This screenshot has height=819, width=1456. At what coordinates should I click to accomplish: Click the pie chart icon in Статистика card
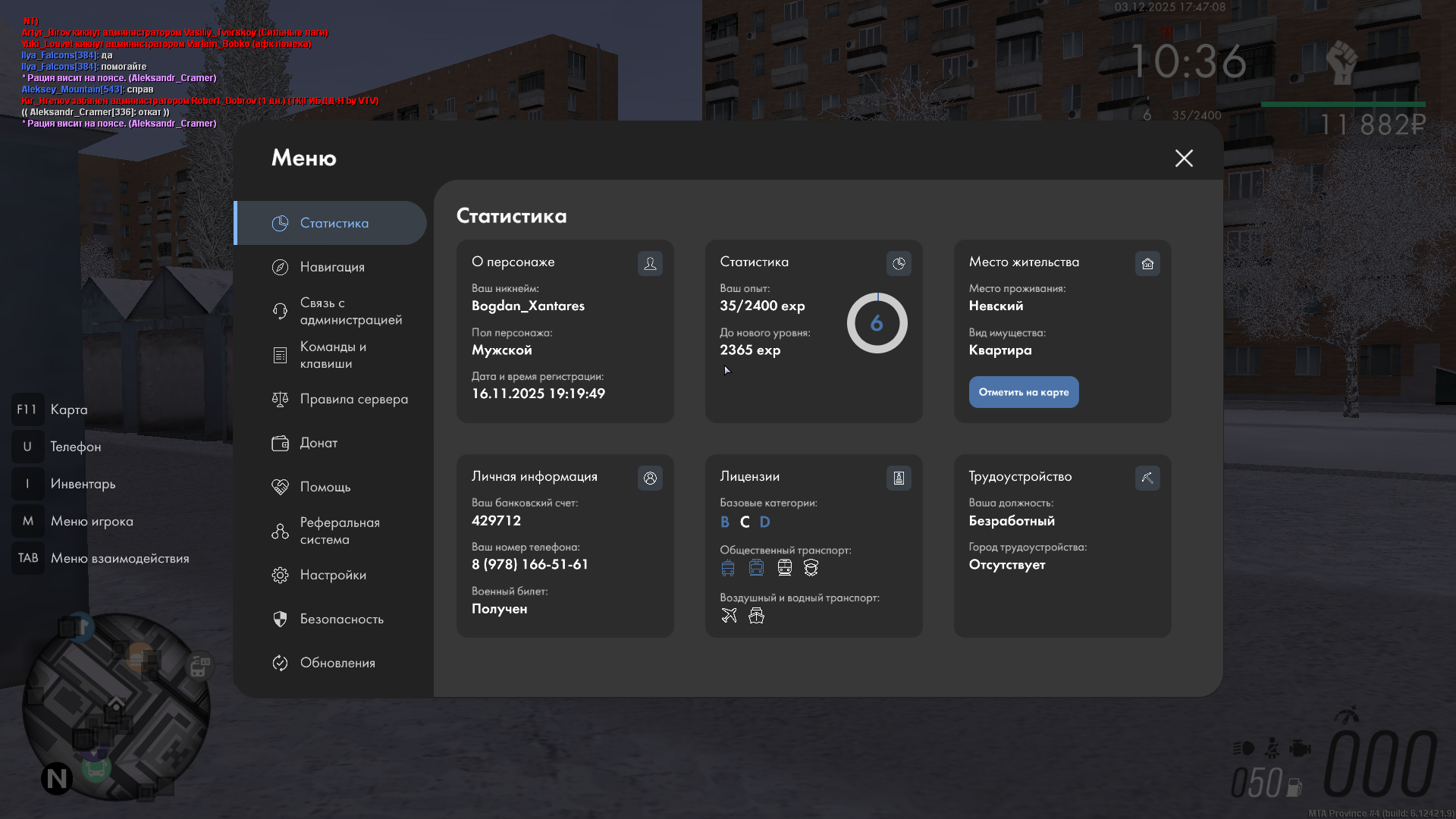[x=899, y=263]
